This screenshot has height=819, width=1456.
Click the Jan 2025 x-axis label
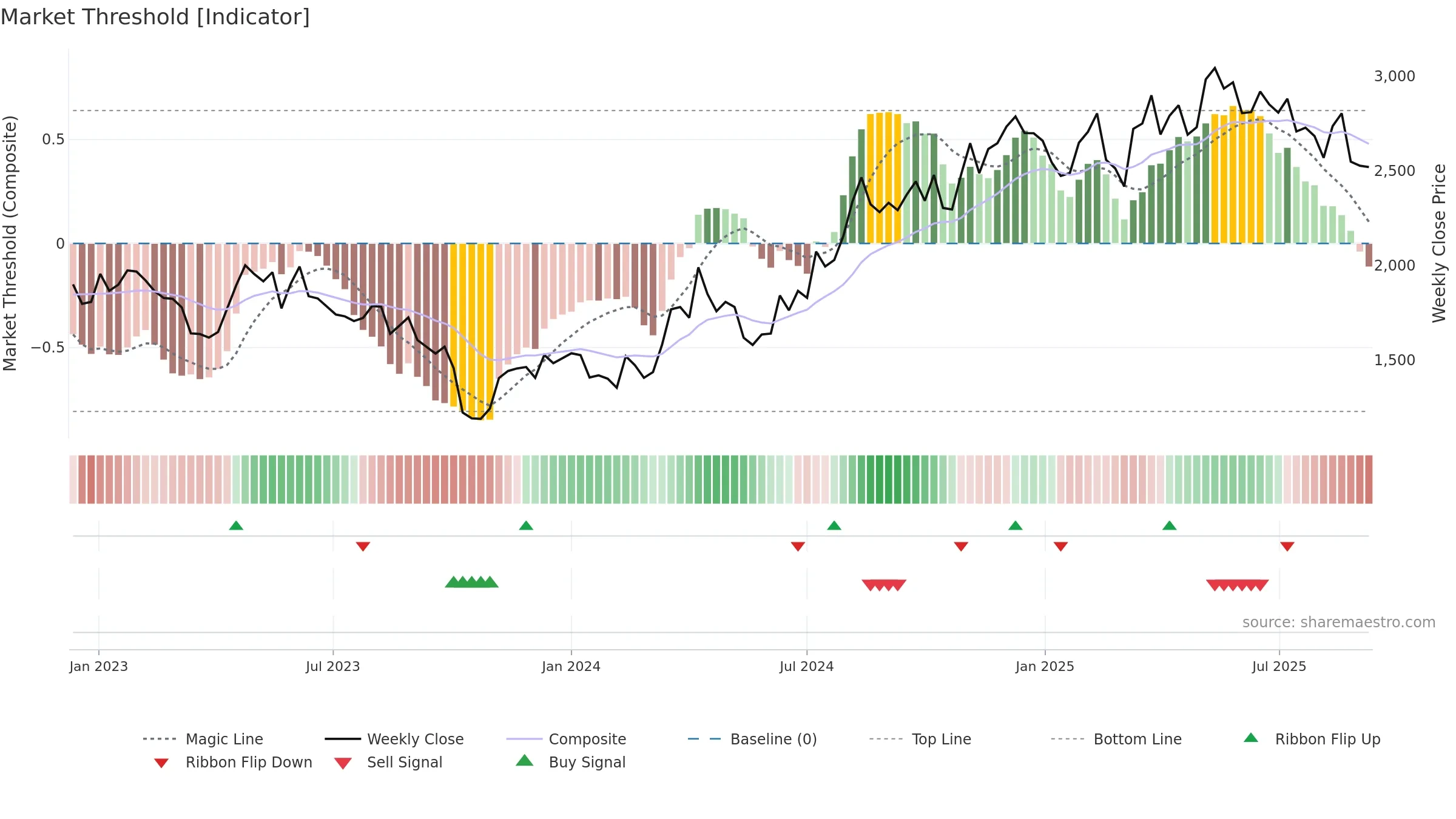(1045, 667)
